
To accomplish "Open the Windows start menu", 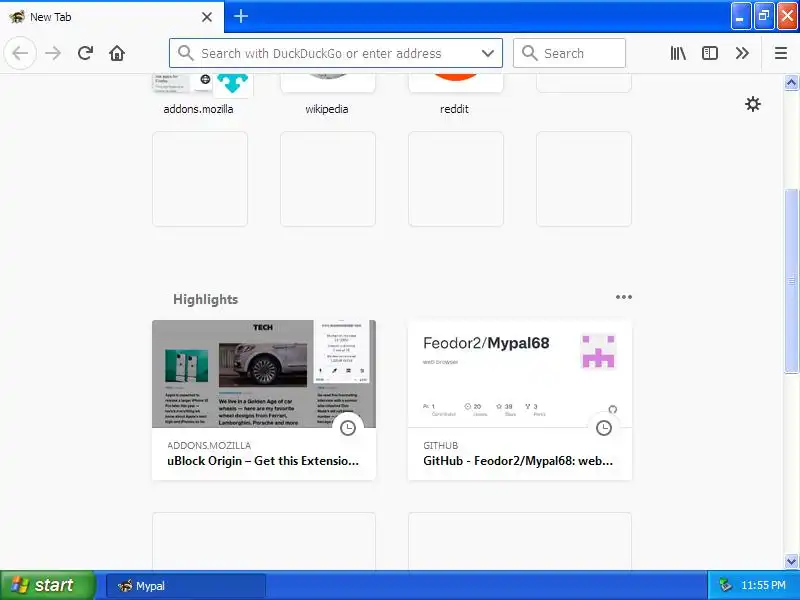I will pos(47,585).
